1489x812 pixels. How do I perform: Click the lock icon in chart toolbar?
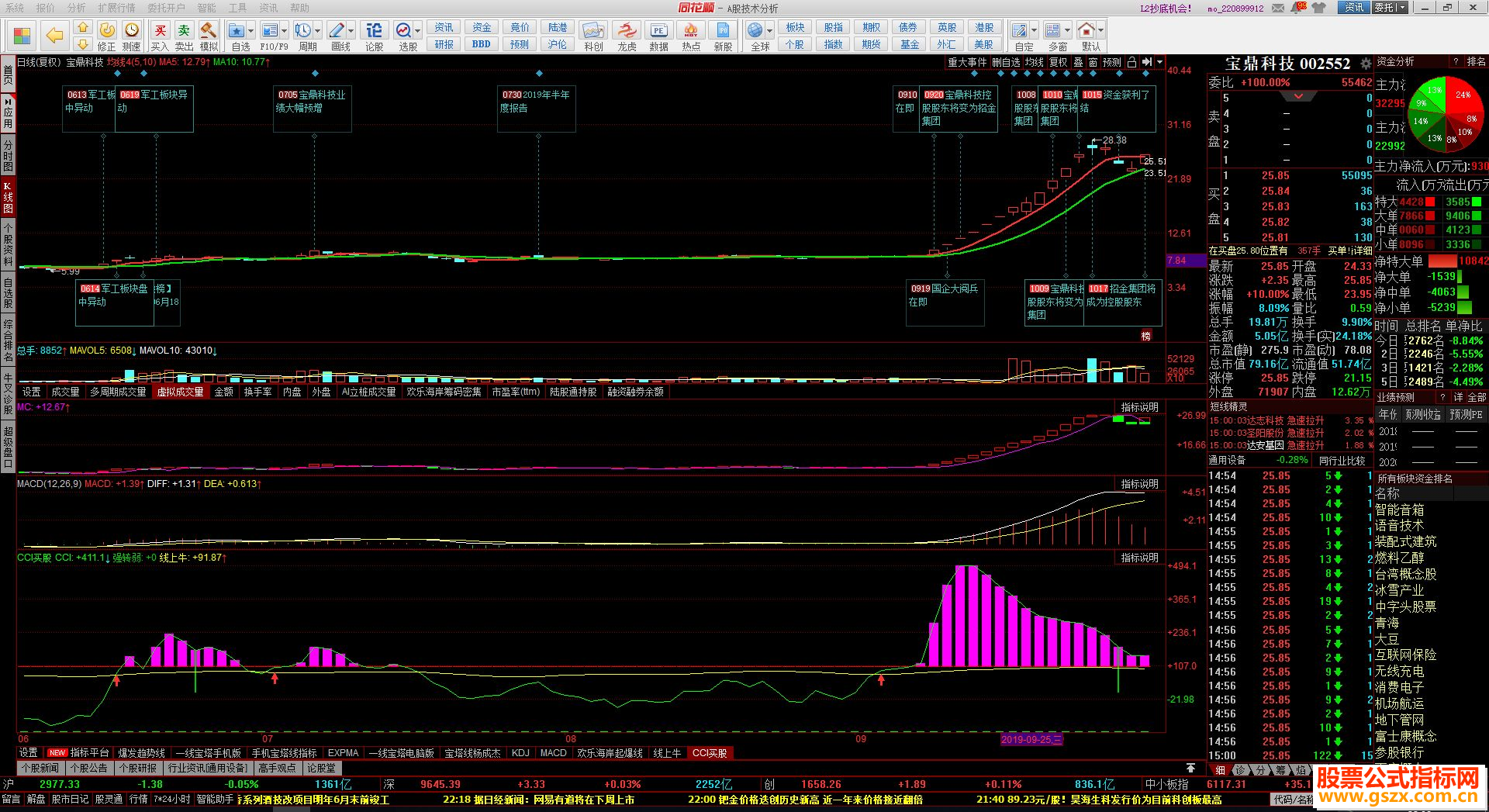pyautogui.click(x=1131, y=62)
